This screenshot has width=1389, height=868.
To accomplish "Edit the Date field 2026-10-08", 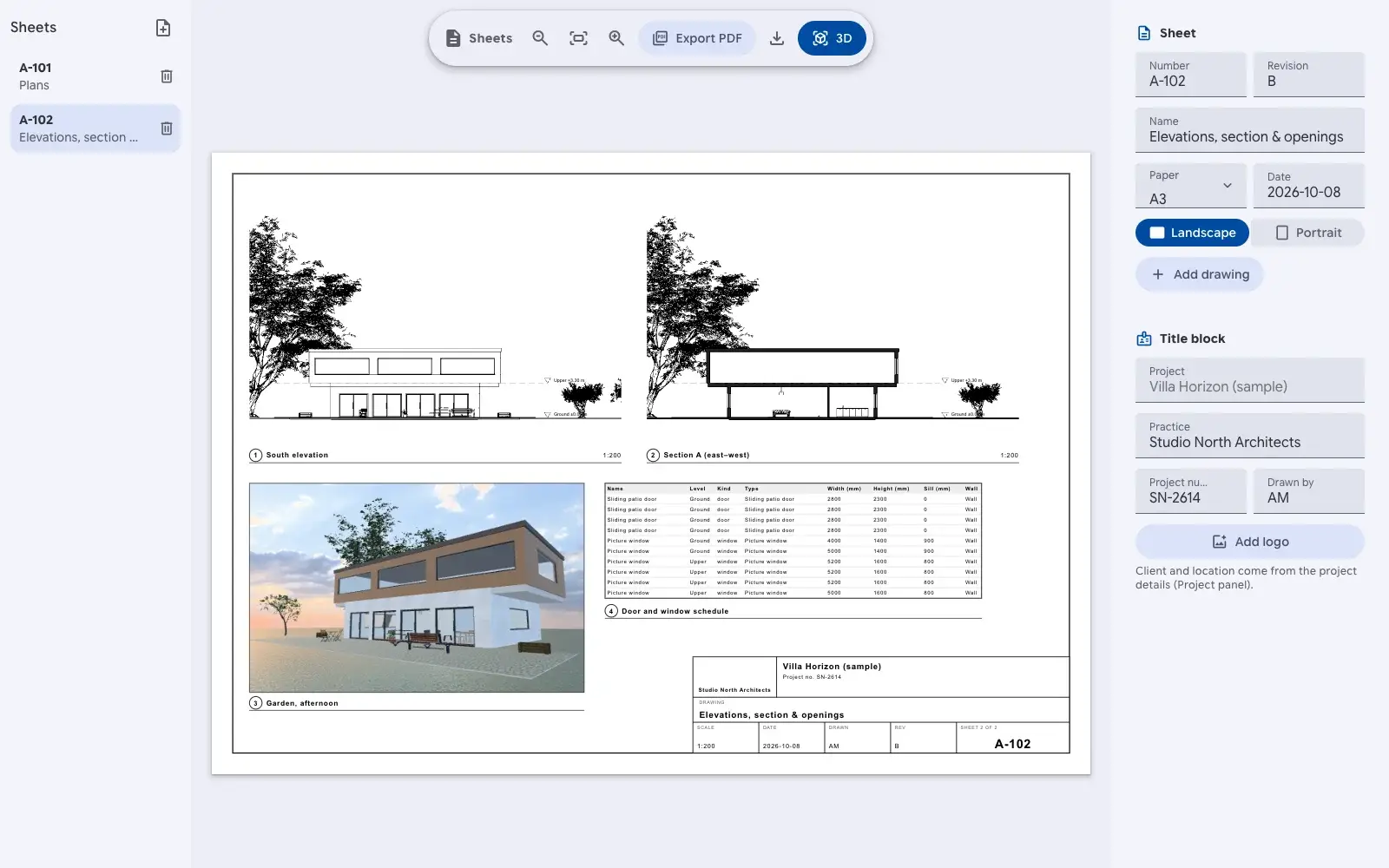I will pyautogui.click(x=1309, y=186).
